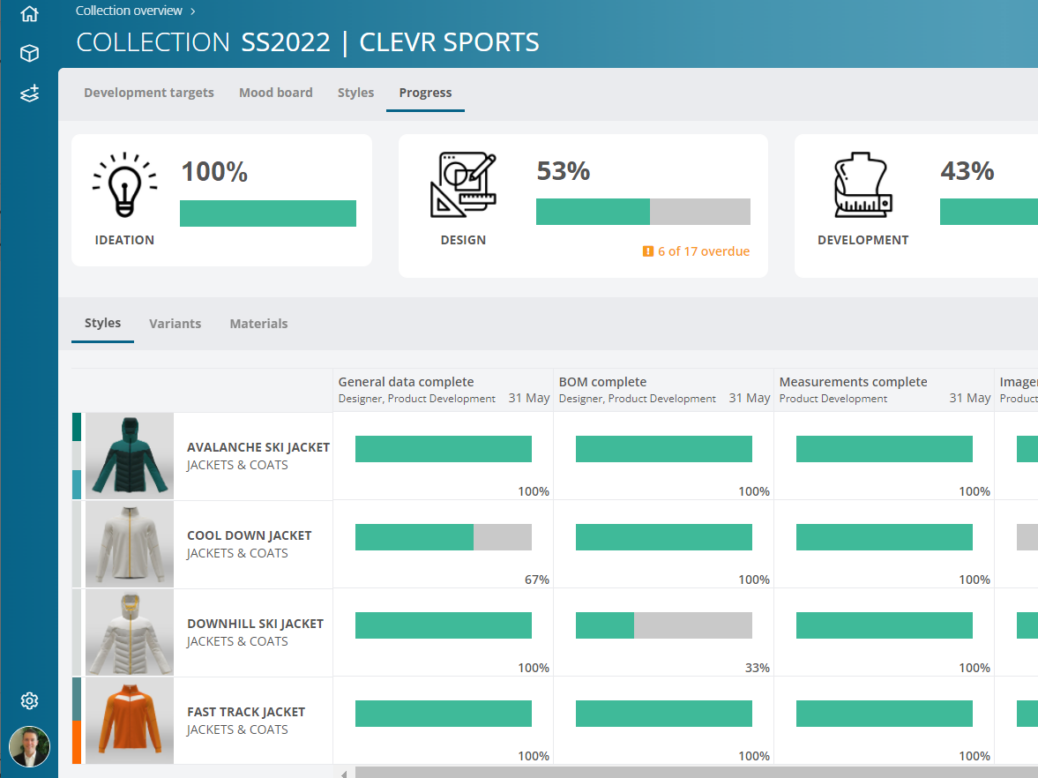Open the Fast Track Jacket thumbnail
The height and width of the screenshot is (778, 1038).
[130, 720]
